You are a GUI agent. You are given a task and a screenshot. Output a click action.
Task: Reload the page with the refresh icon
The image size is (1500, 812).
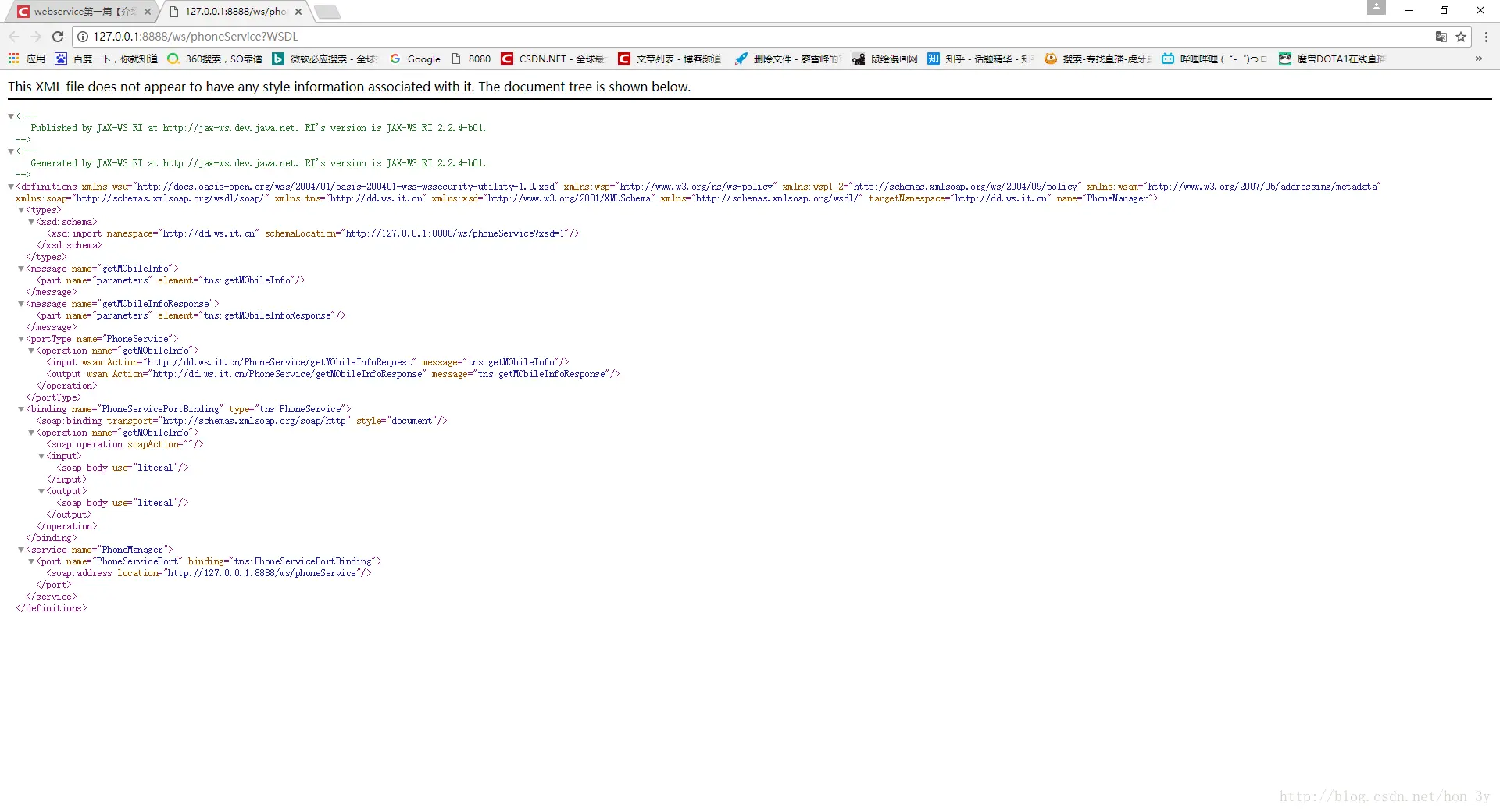pyautogui.click(x=58, y=37)
